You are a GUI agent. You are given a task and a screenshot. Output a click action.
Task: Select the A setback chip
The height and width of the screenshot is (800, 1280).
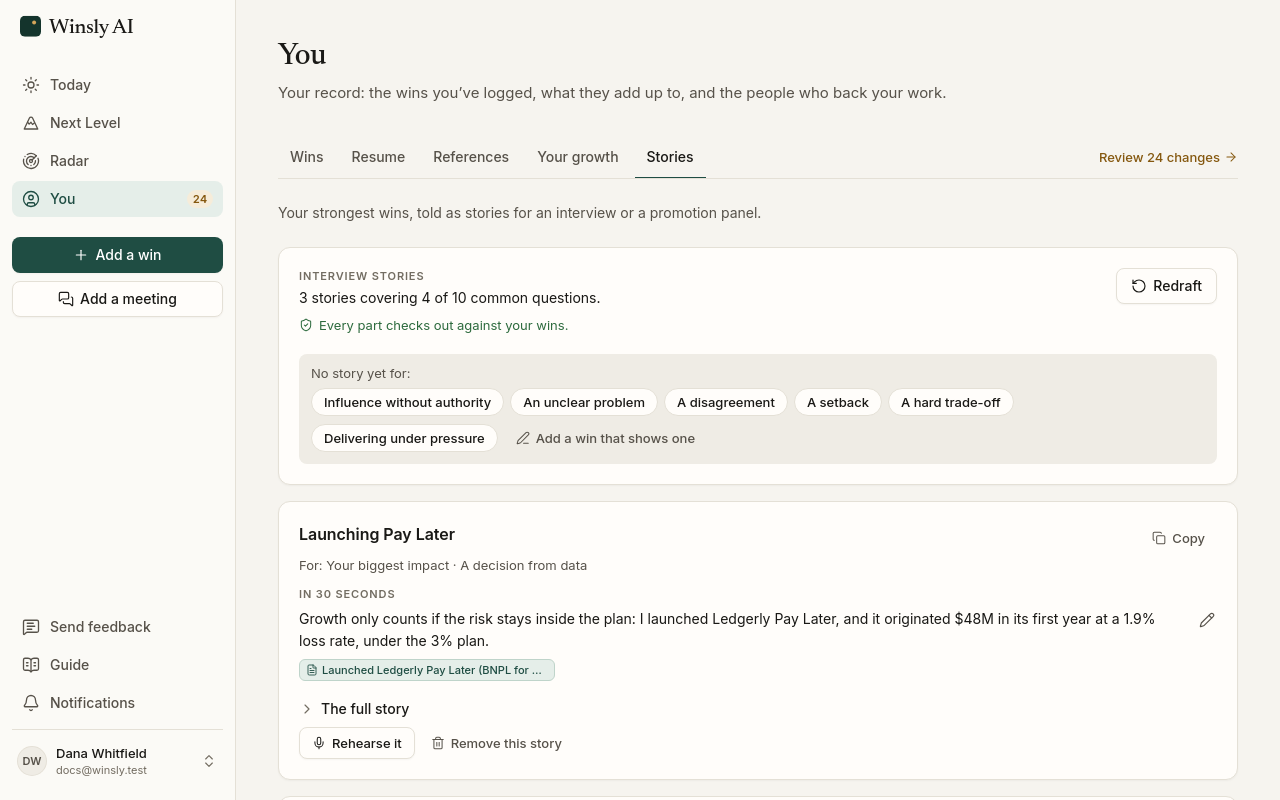pos(838,402)
